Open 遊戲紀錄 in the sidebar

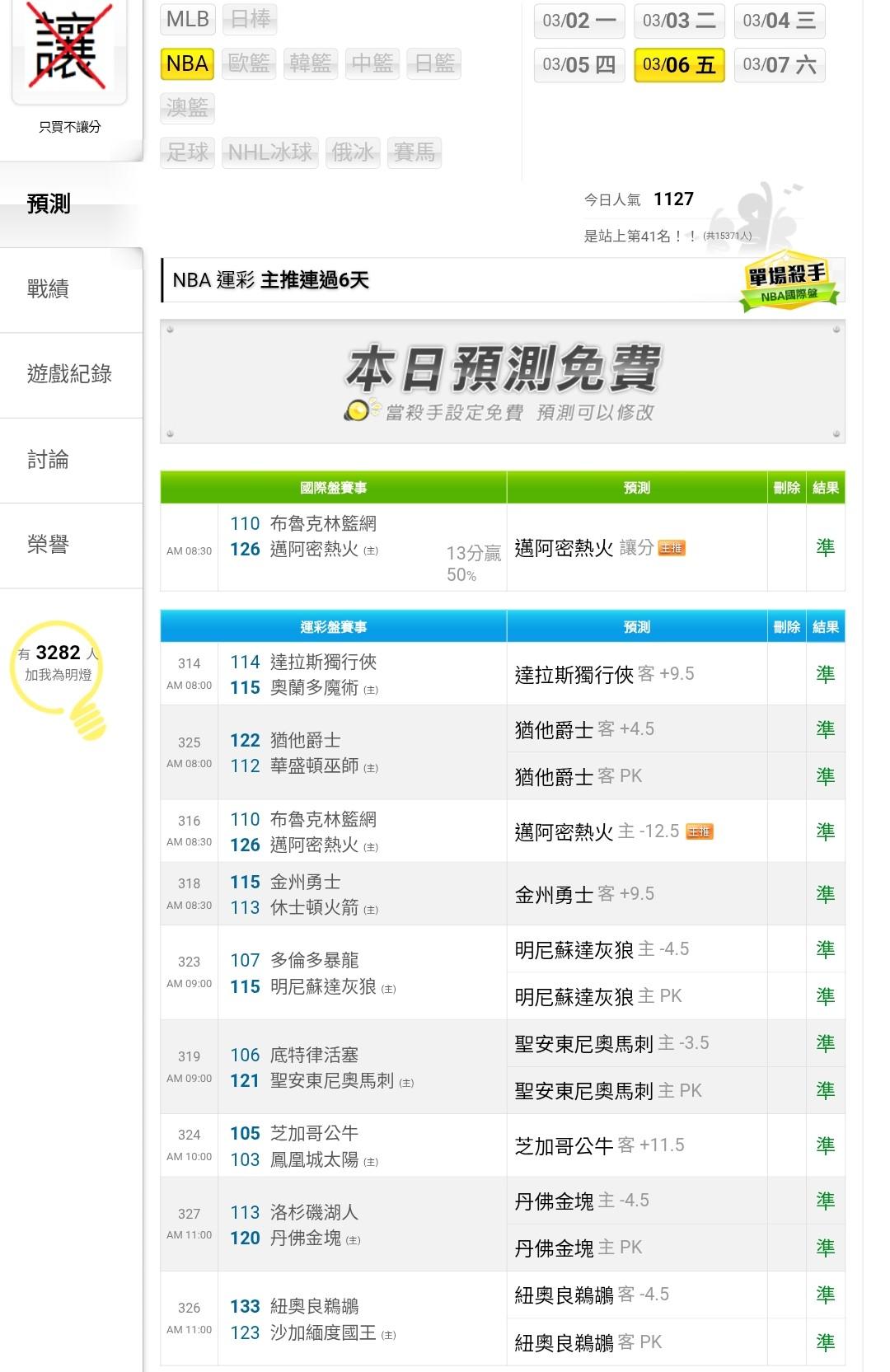tap(69, 374)
